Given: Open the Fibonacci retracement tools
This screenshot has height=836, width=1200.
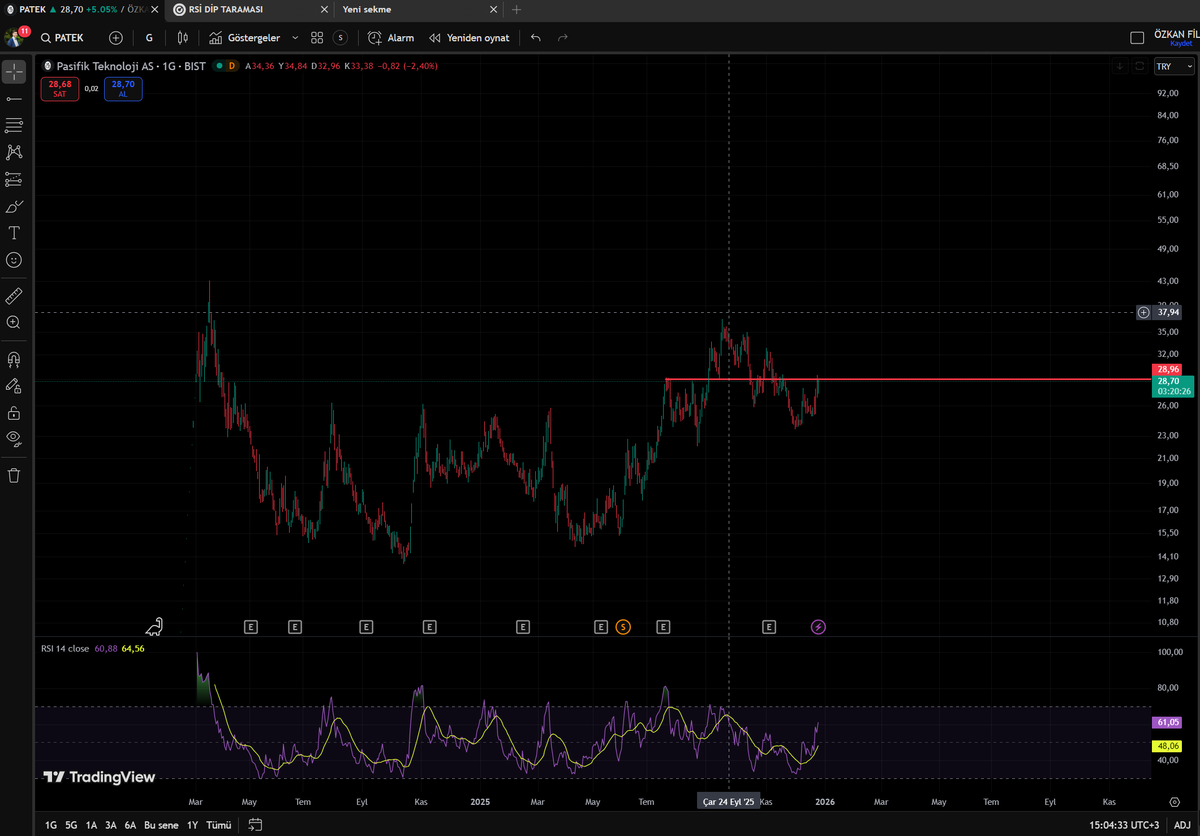Looking at the screenshot, I should [14, 126].
